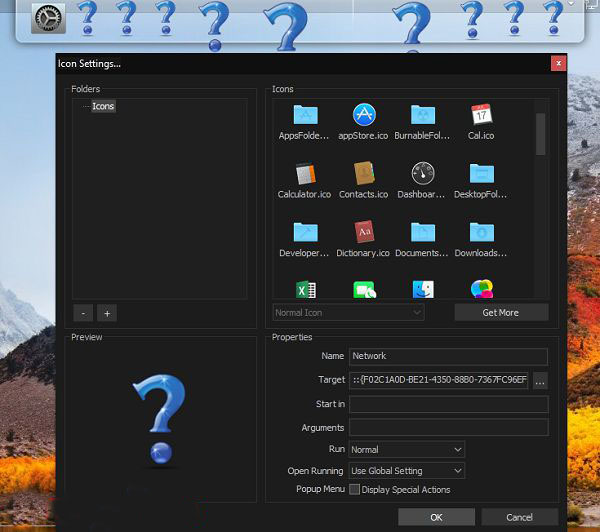Select the Developer folder icon

305,232
